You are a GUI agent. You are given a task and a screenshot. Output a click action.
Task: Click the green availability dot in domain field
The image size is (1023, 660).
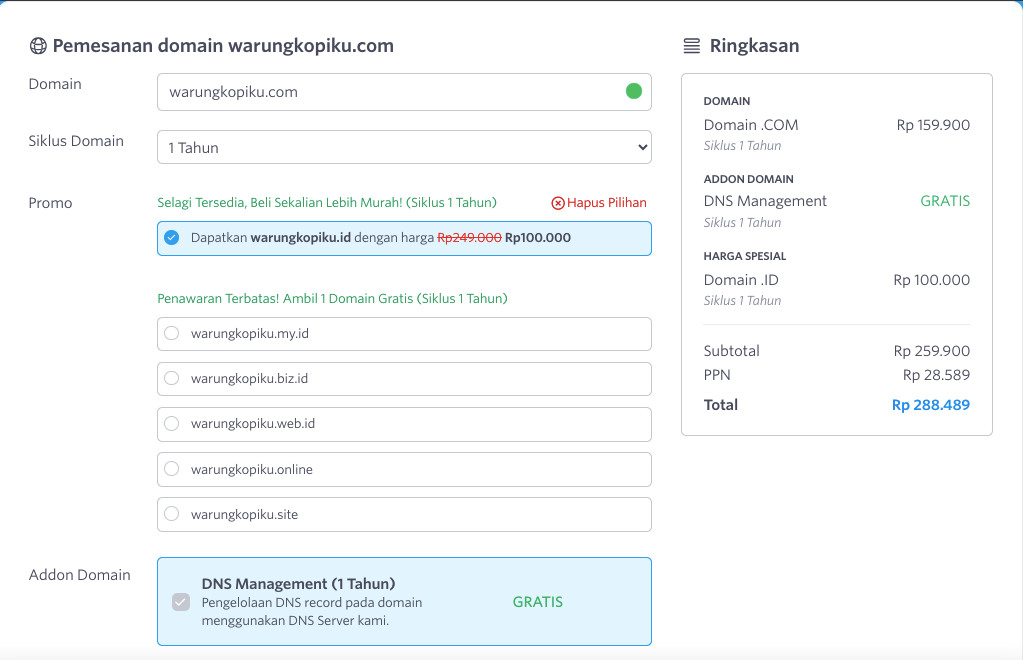coord(633,91)
